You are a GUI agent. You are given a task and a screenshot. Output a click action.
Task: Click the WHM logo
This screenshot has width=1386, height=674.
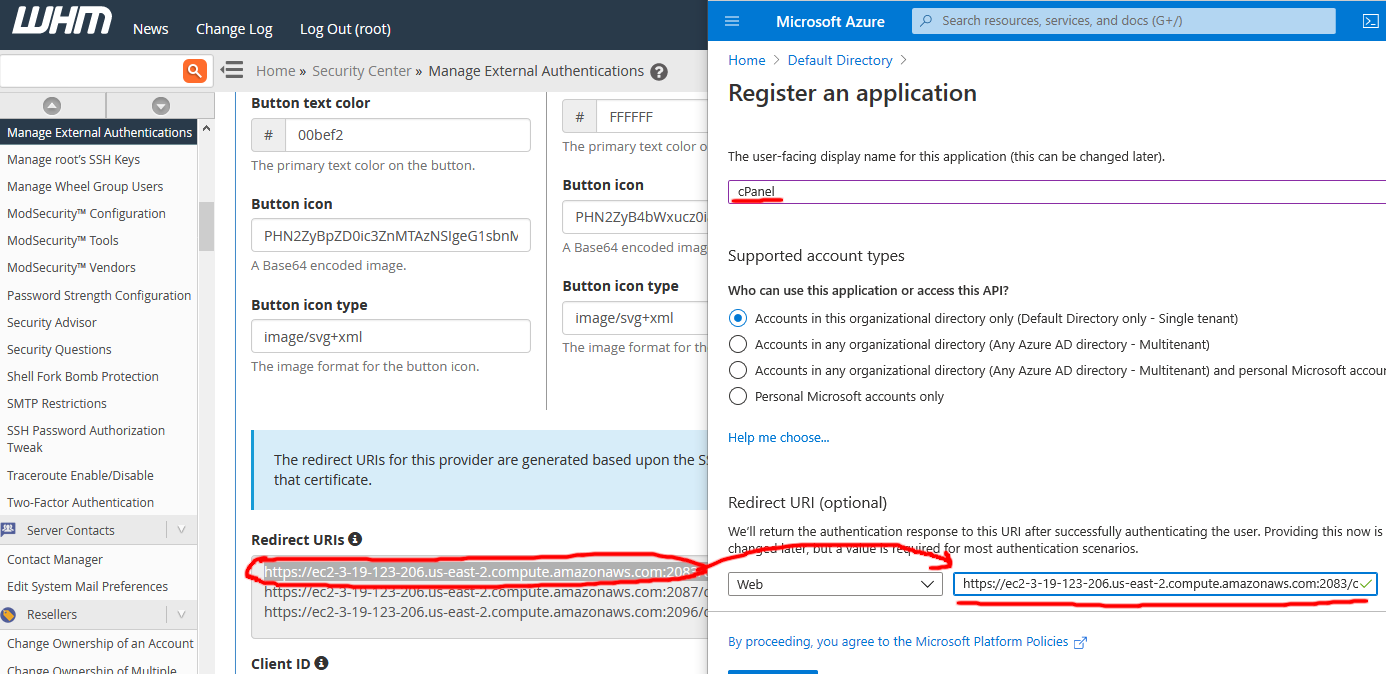62,22
